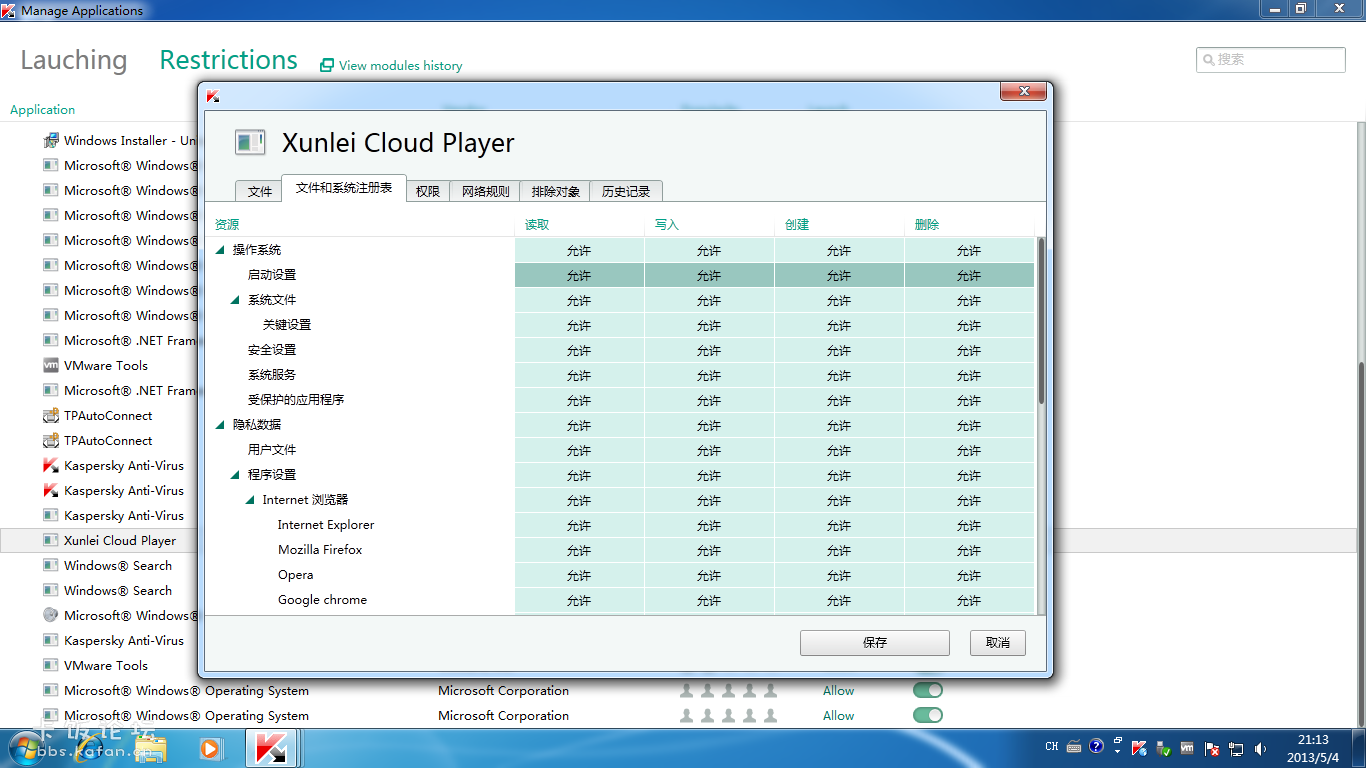The height and width of the screenshot is (768, 1366).
Task: Click the network connection tray icon
Action: [x=1236, y=748]
